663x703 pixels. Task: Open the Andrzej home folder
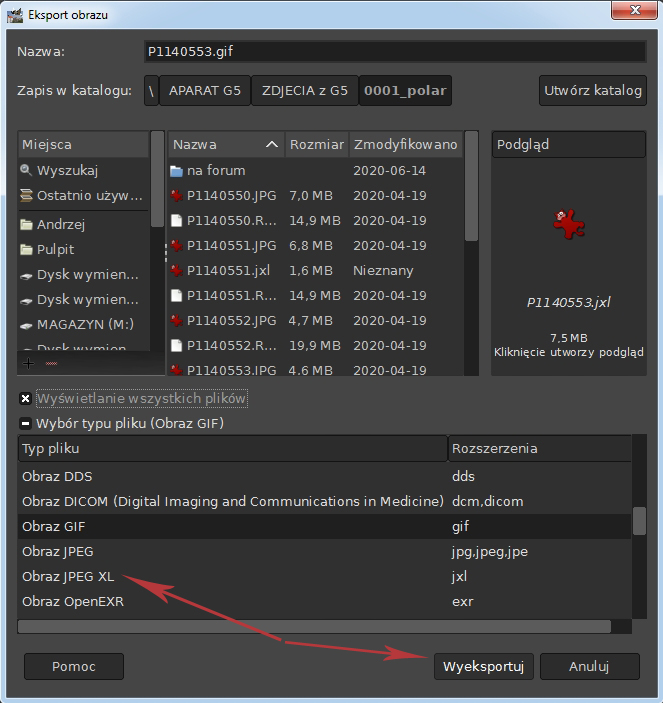click(60, 224)
